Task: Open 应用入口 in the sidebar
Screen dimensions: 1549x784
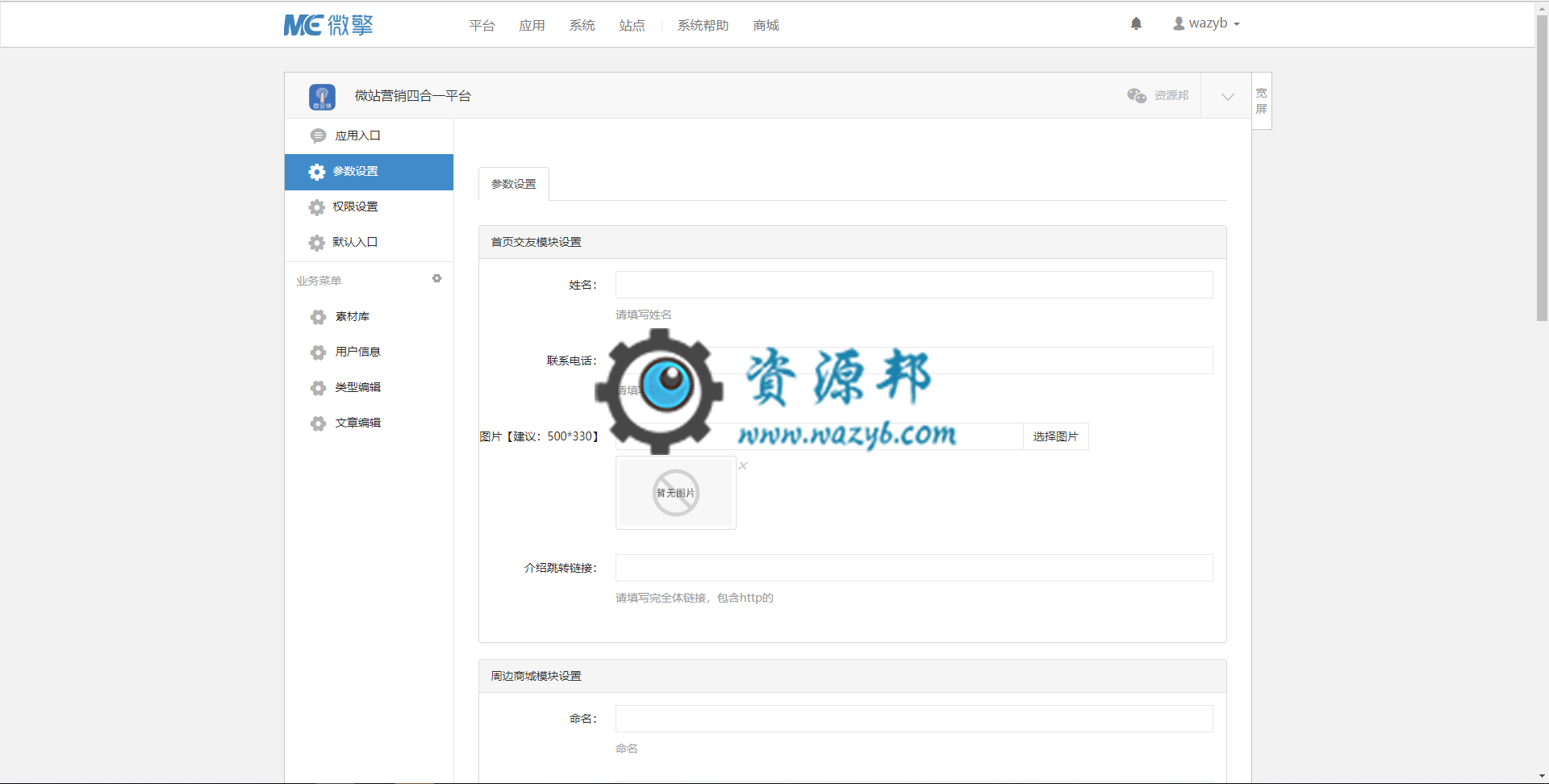Action: coord(370,136)
